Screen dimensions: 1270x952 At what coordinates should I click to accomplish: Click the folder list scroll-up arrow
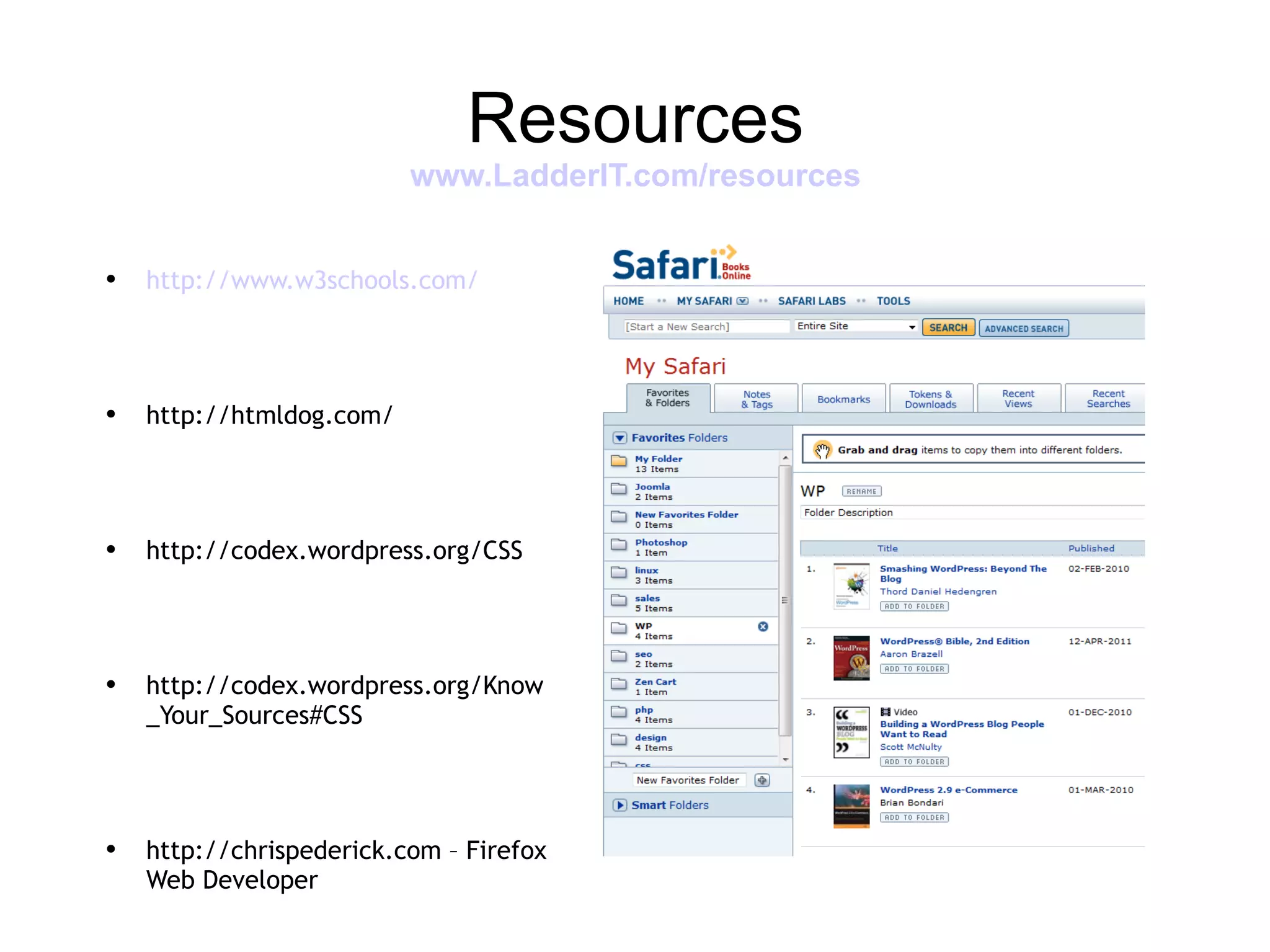(785, 458)
